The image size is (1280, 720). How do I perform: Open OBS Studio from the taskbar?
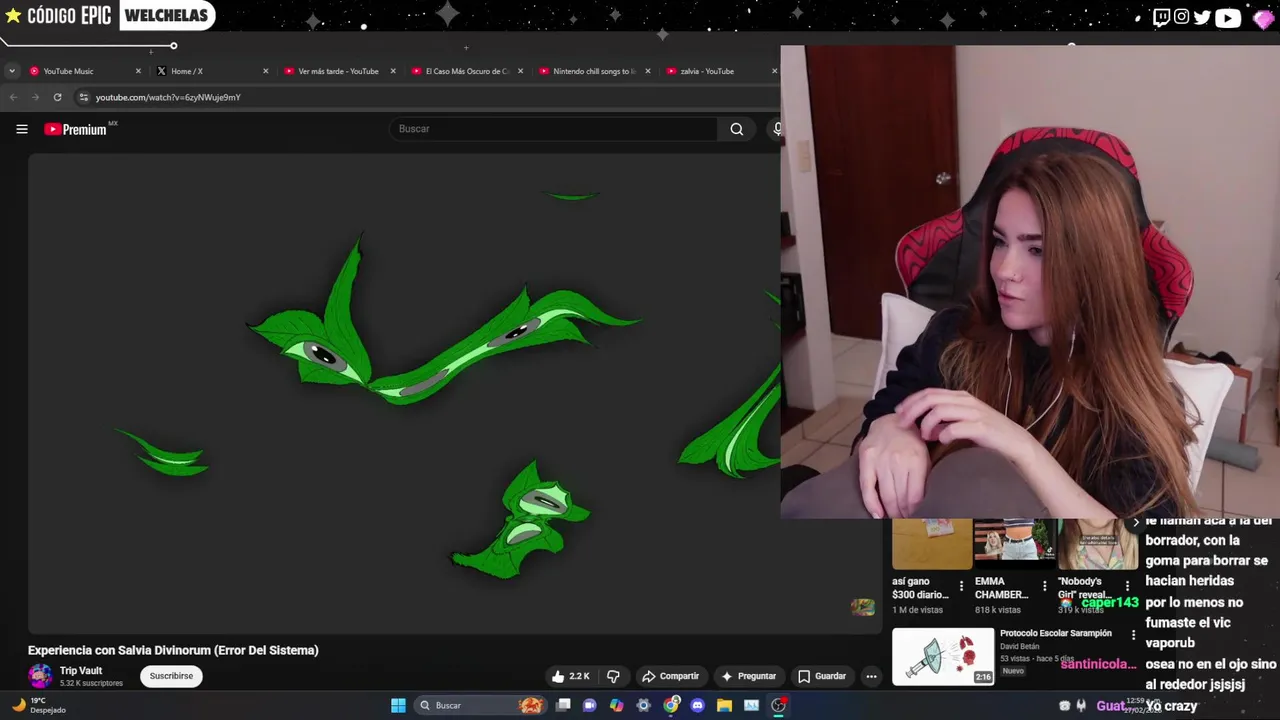click(778, 705)
